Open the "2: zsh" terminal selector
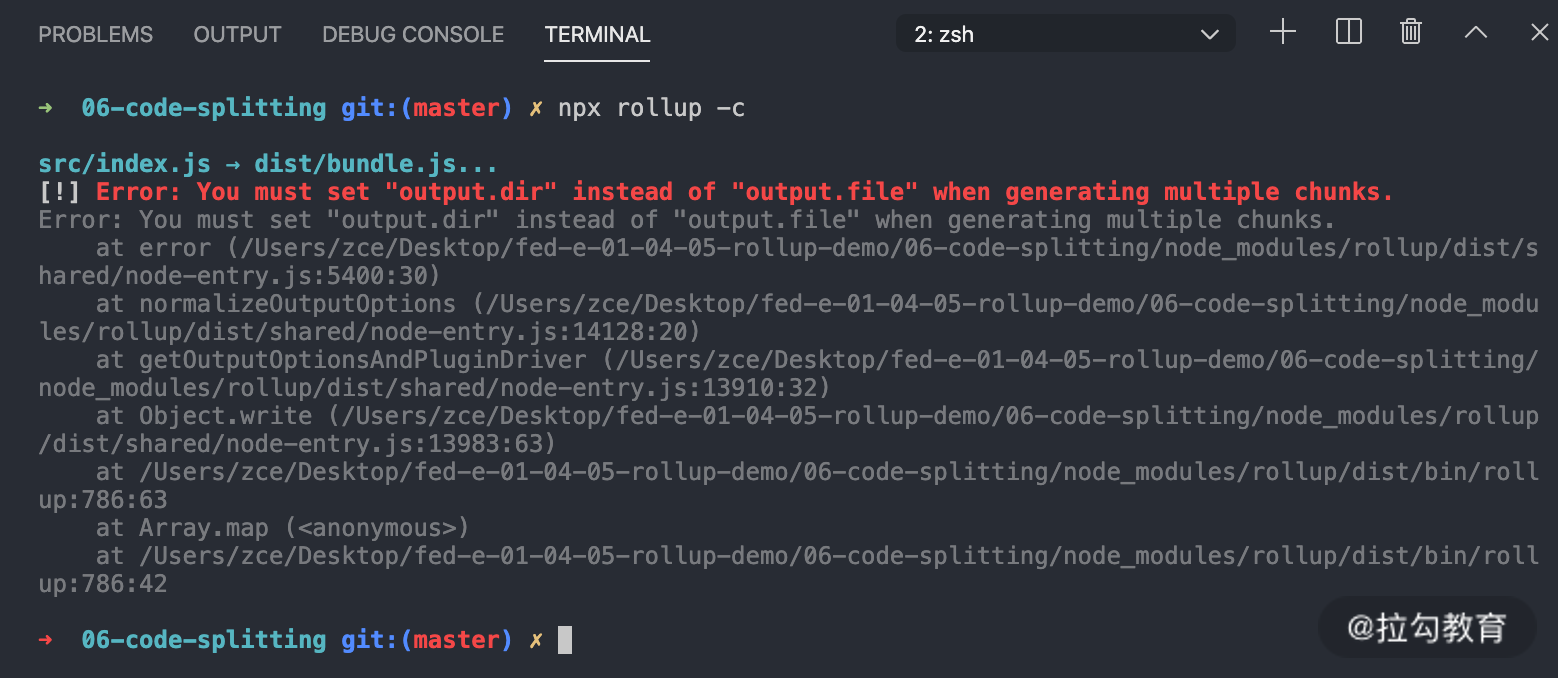 click(1066, 34)
